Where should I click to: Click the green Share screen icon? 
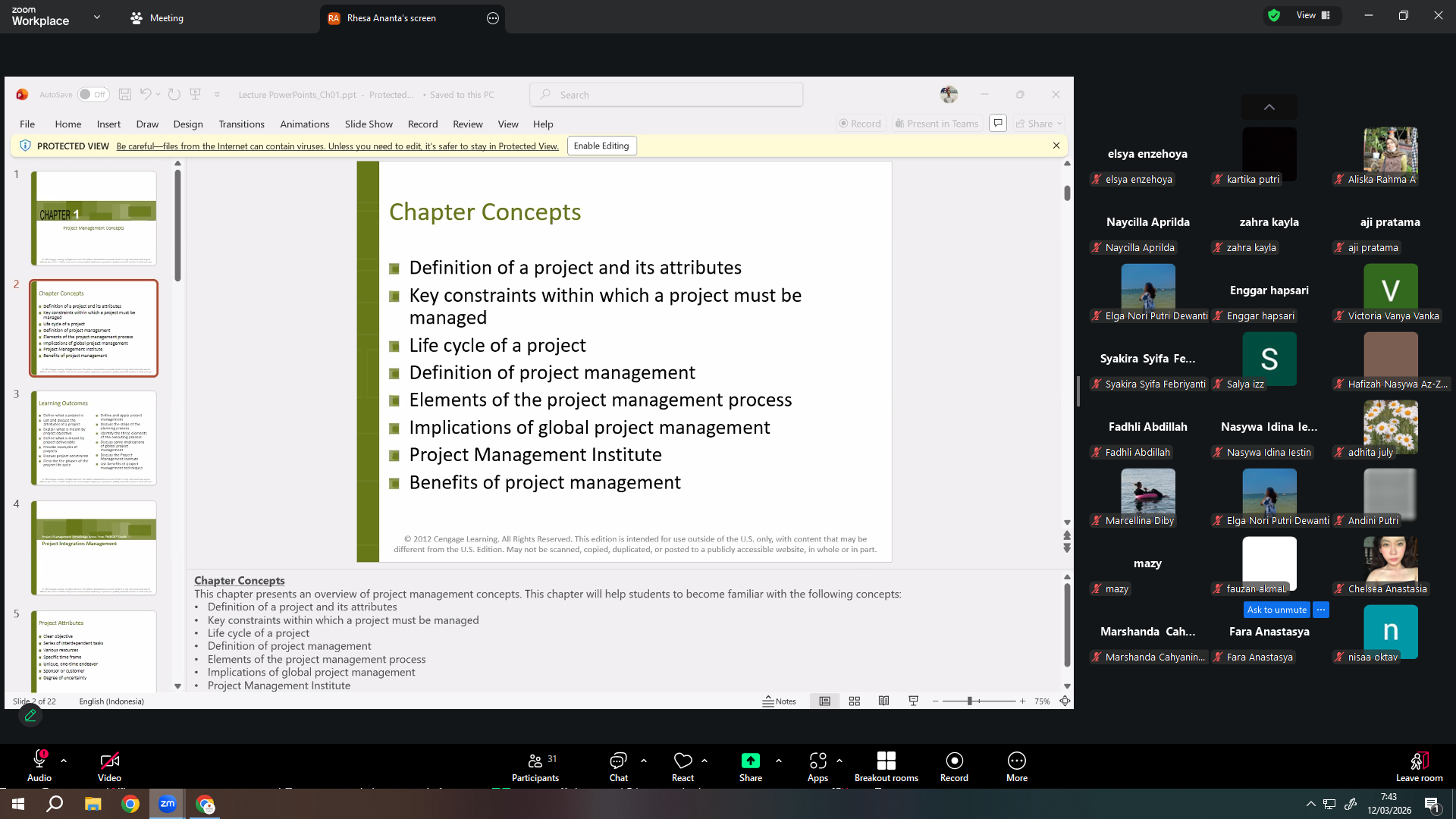(x=750, y=760)
